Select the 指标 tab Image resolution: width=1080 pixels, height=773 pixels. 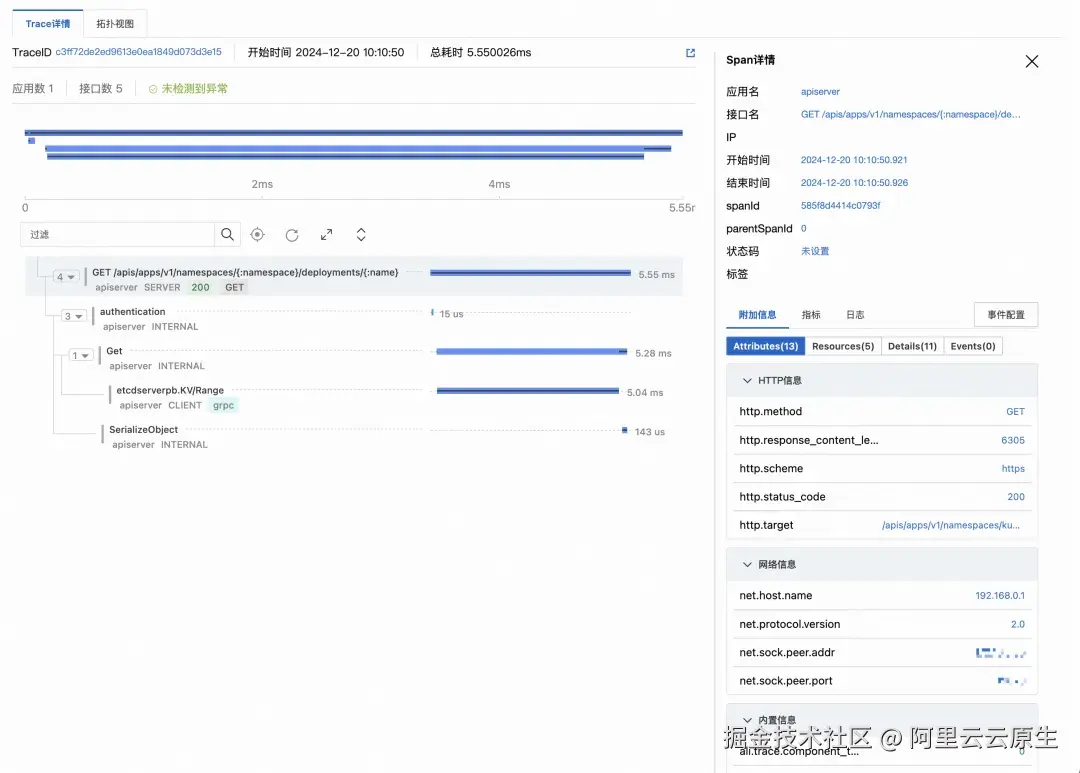click(x=811, y=315)
